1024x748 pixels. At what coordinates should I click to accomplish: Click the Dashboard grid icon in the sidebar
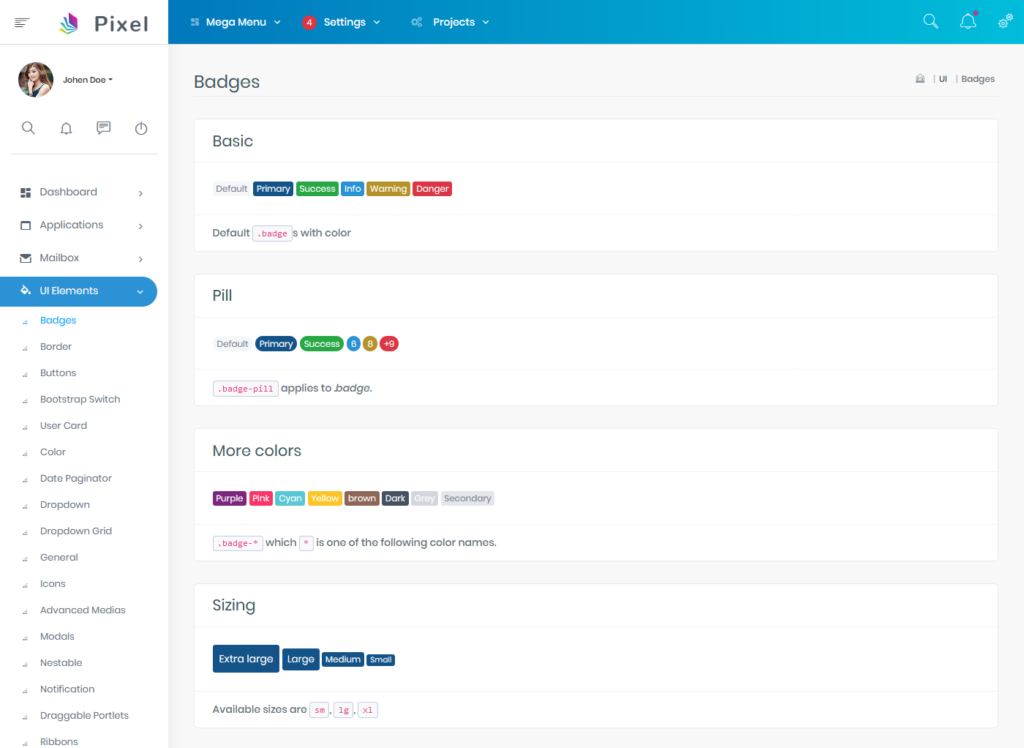[x=25, y=192]
